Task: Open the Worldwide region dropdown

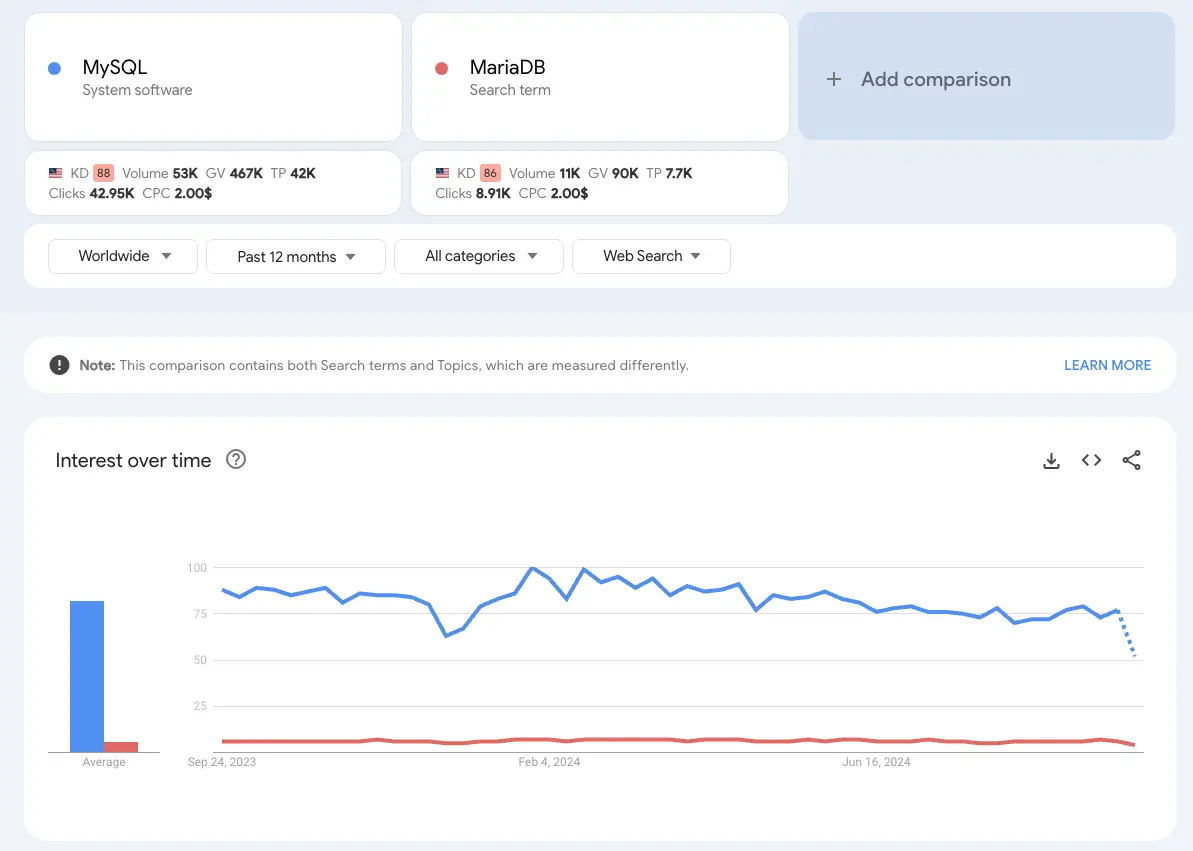Action: tap(122, 256)
